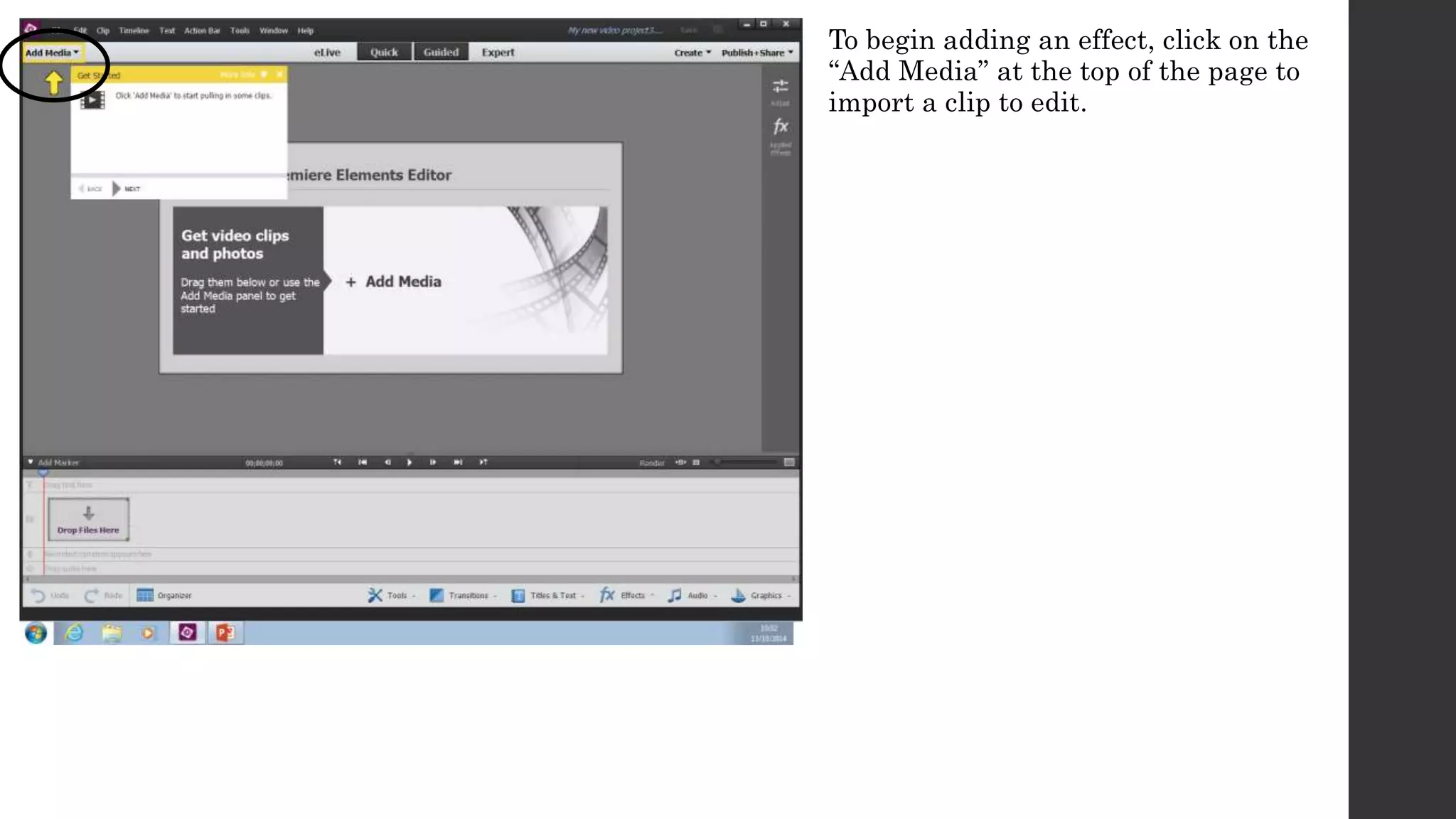Open the Adjust panel icon
Screen dimensions: 1456x819
(780, 87)
